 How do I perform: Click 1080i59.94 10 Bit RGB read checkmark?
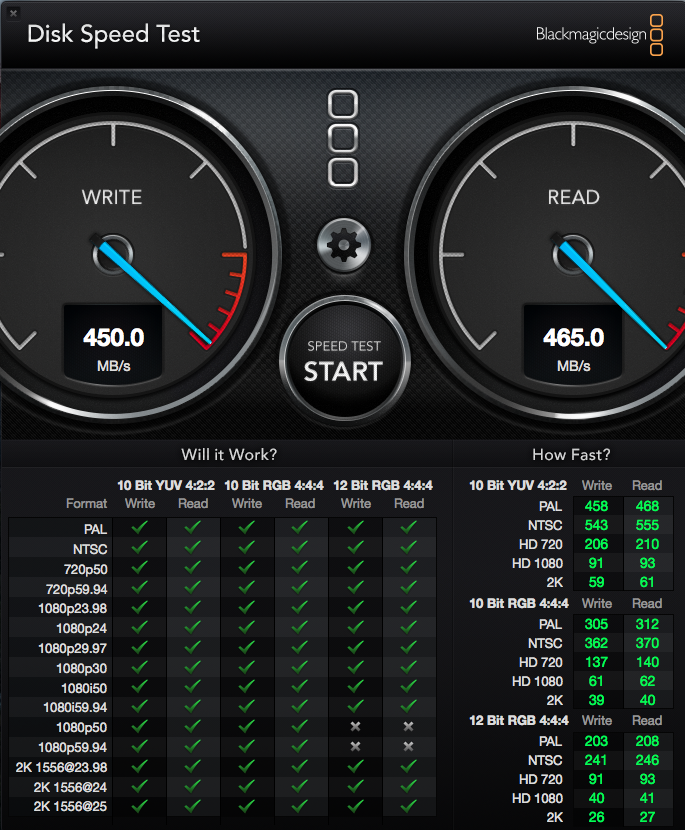[300, 706]
